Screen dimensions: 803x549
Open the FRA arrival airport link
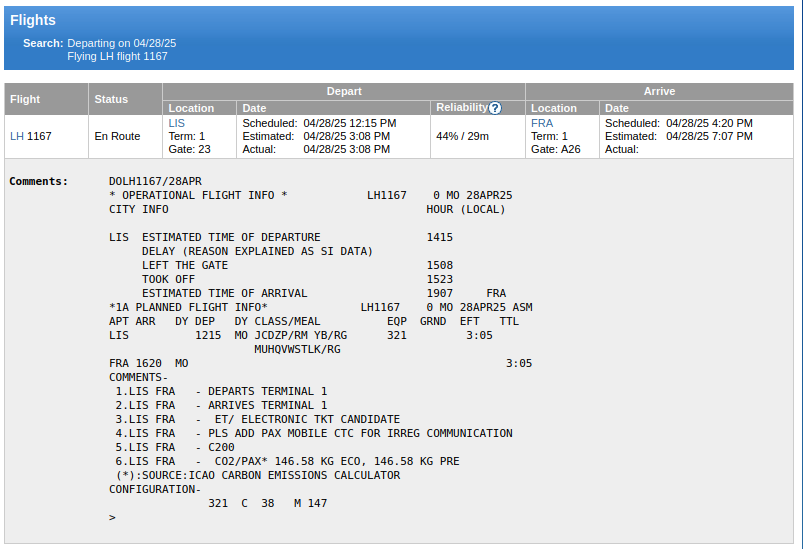[542, 123]
